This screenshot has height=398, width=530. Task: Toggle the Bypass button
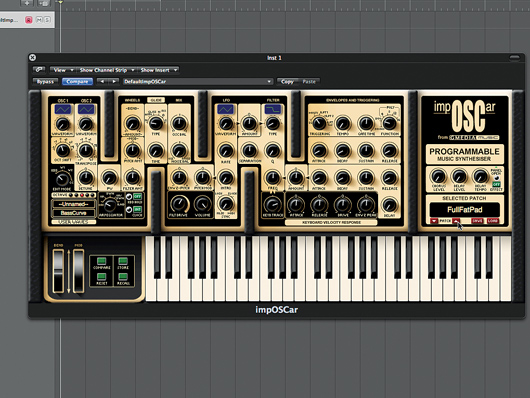point(45,81)
